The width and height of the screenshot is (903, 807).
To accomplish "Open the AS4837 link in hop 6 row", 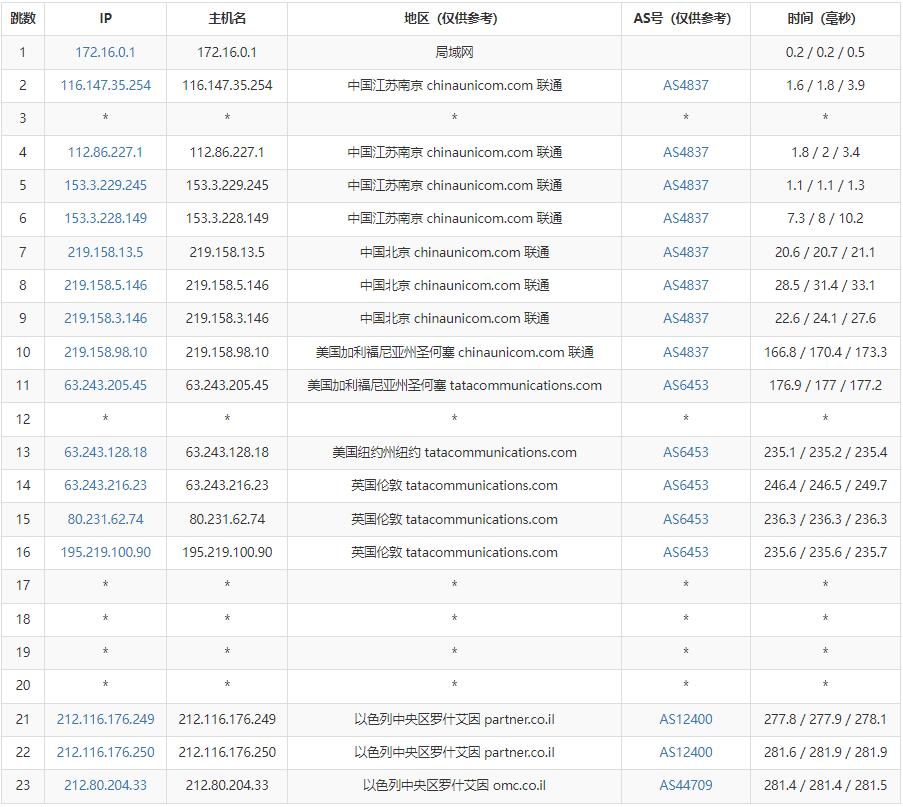I will tap(686, 218).
